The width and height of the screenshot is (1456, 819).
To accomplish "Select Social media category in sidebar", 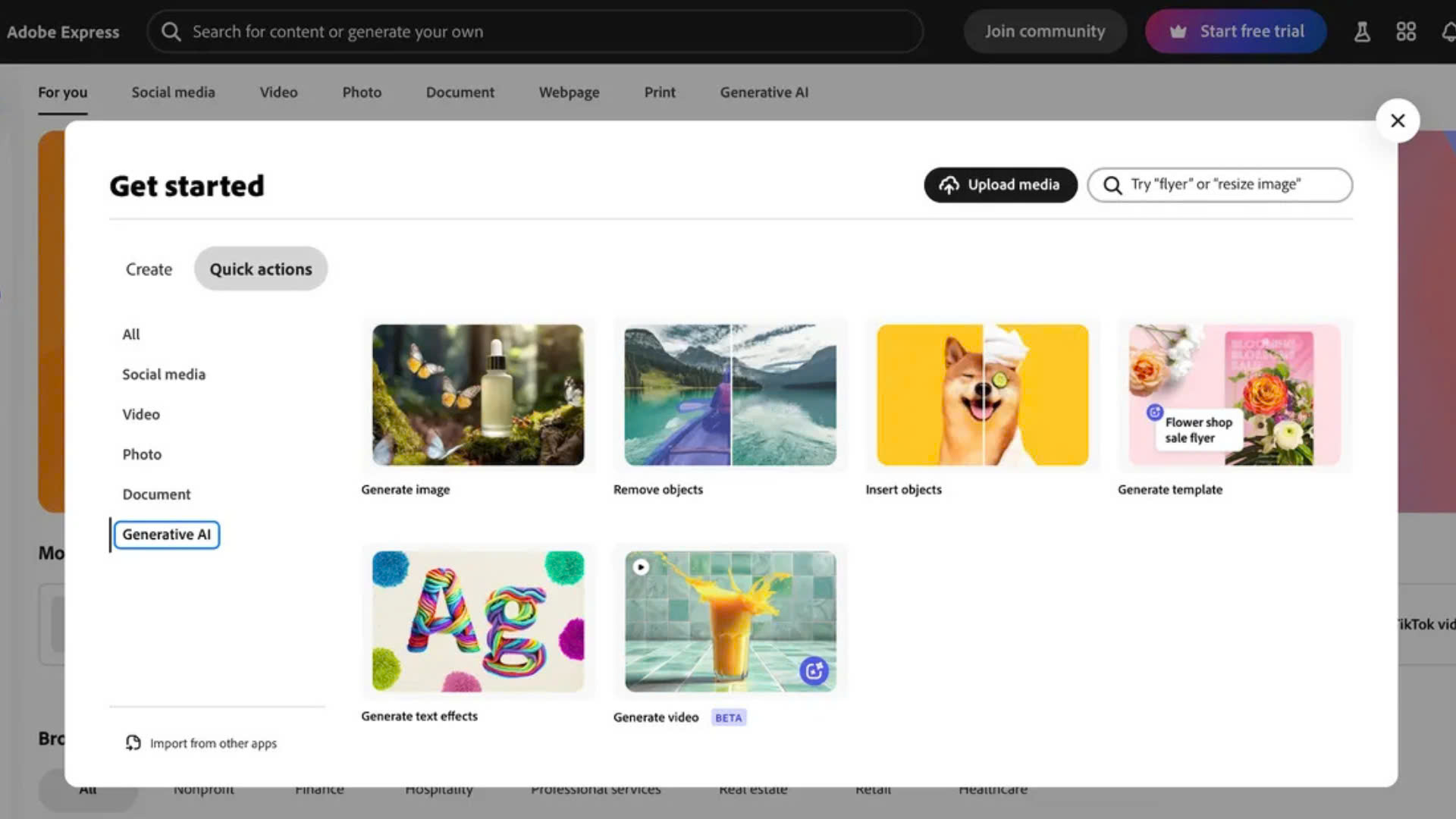I will point(164,375).
